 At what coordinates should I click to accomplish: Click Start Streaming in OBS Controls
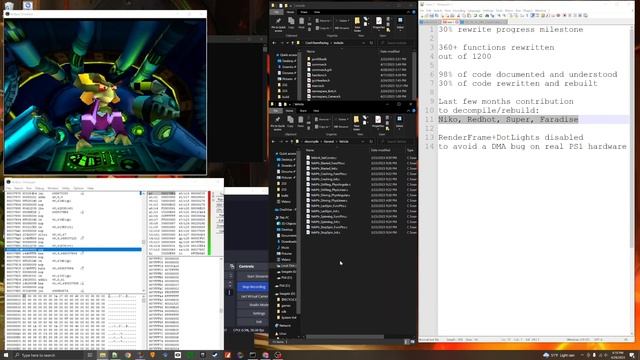coord(253,276)
